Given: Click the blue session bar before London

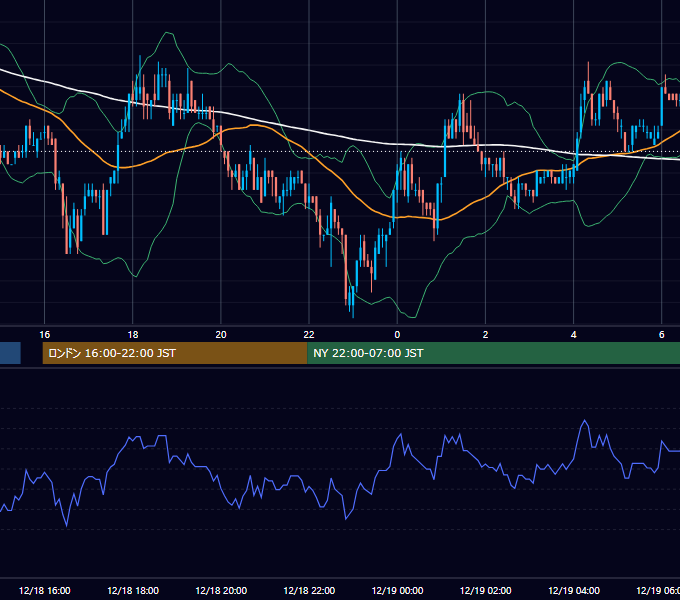Looking at the screenshot, I should 10,353.
